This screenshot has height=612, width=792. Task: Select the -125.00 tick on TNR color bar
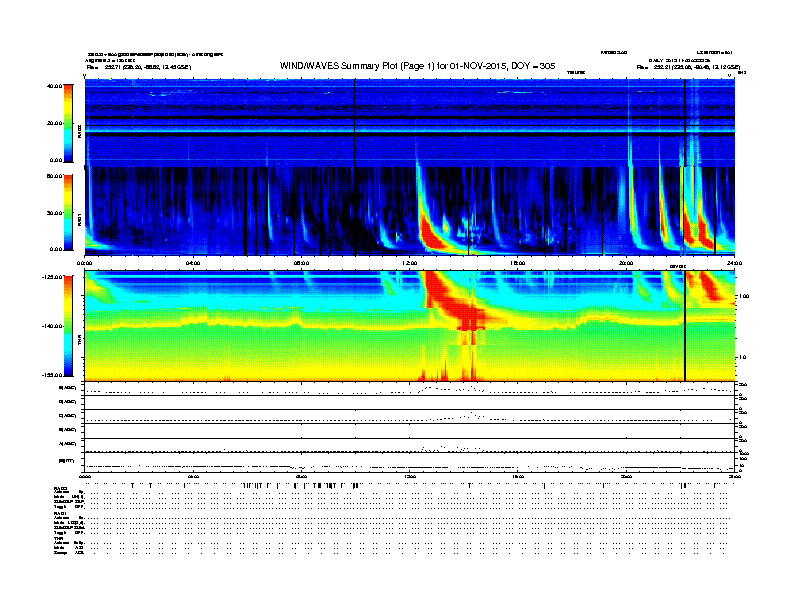(x=52, y=277)
